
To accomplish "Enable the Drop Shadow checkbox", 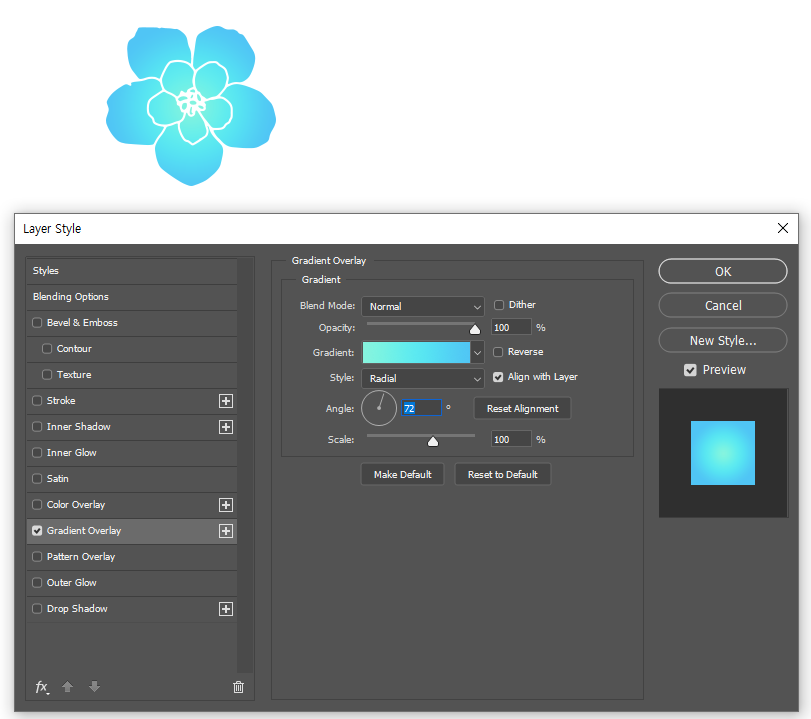I will click(x=37, y=608).
